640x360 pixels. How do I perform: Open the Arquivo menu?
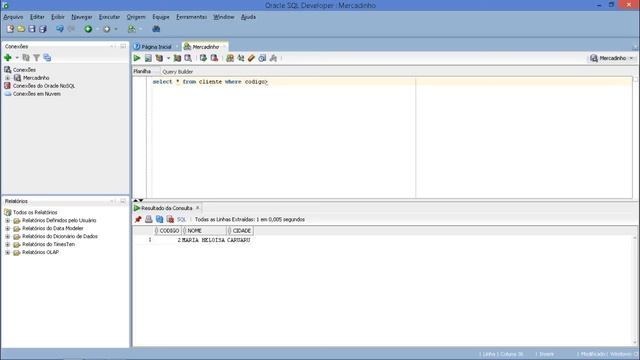tap(13, 17)
